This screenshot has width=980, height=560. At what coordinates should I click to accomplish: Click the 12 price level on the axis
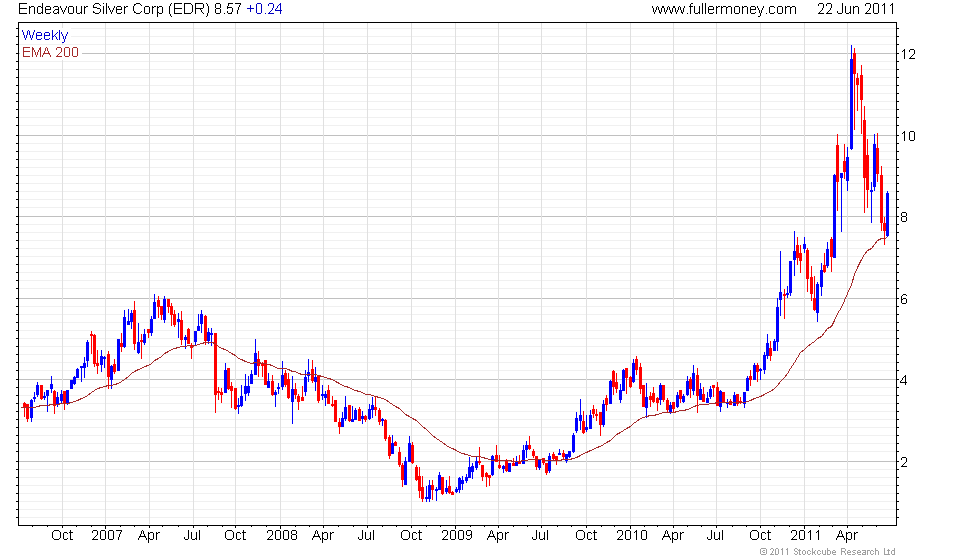click(908, 54)
